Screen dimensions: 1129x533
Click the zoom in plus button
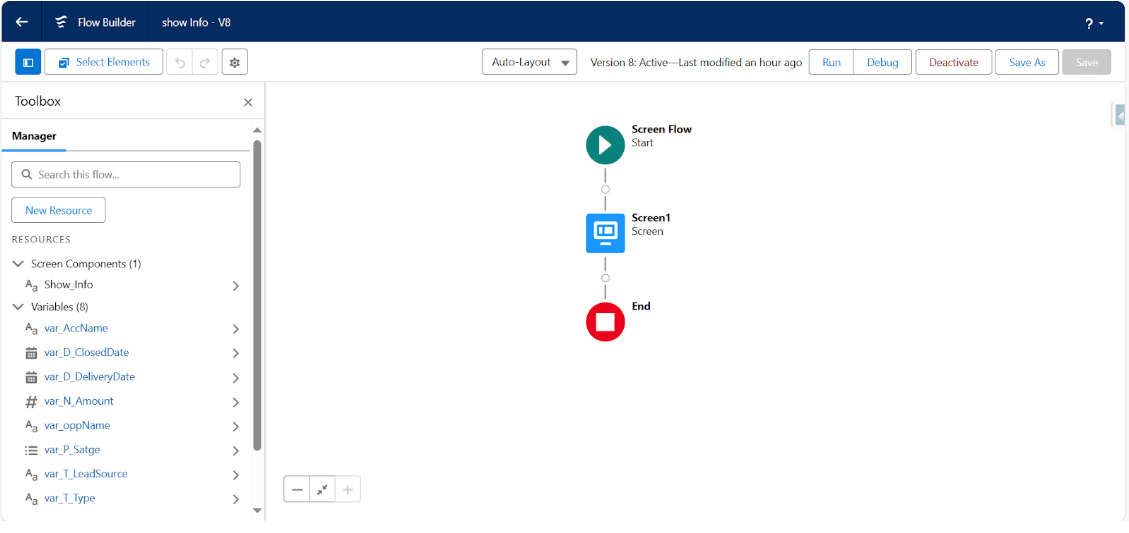[348, 489]
